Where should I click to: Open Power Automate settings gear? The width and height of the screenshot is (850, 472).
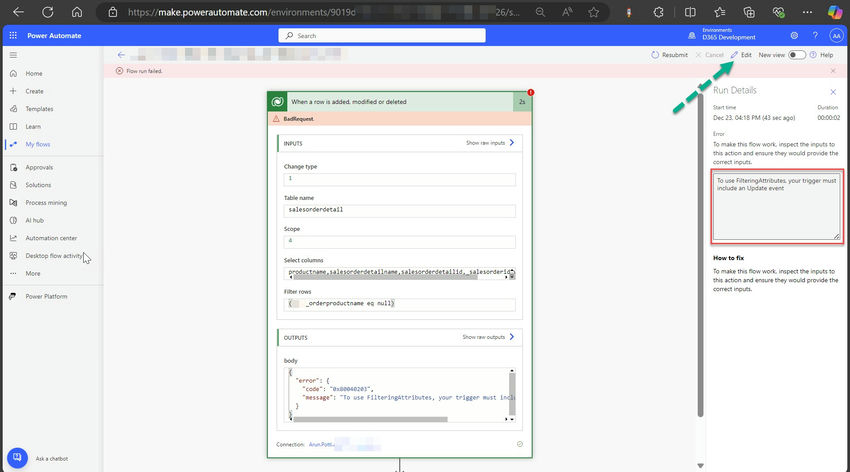(x=794, y=36)
